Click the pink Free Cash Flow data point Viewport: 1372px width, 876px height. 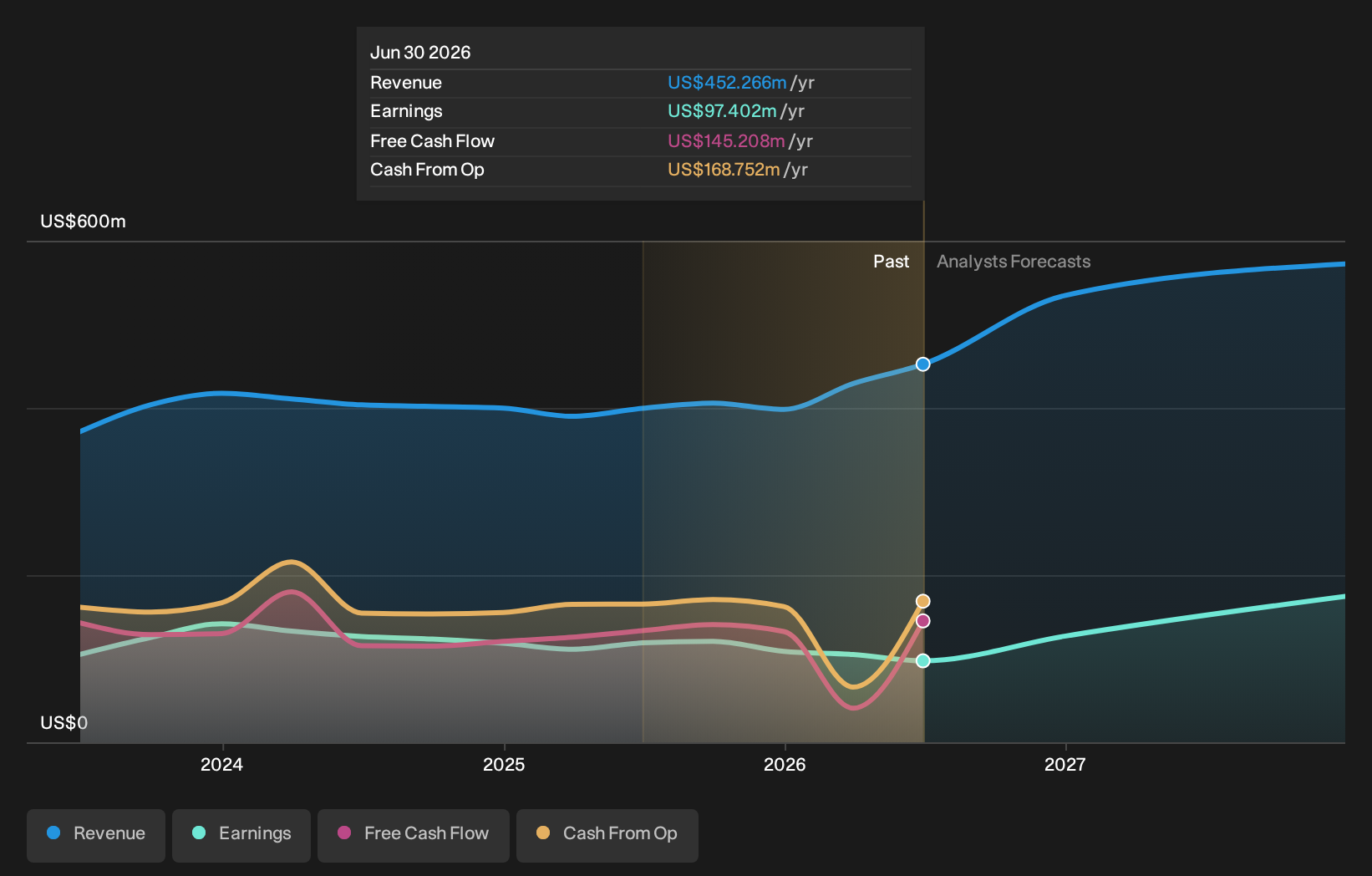pyautogui.click(x=922, y=621)
